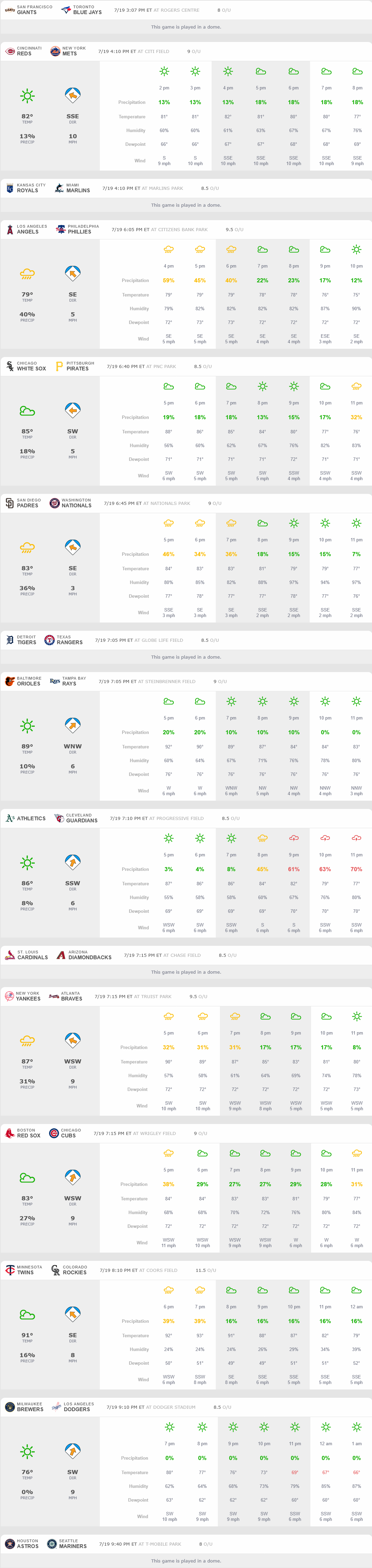
Task: Click the "63%" precipitation value
Action: pyautogui.click(x=325, y=869)
